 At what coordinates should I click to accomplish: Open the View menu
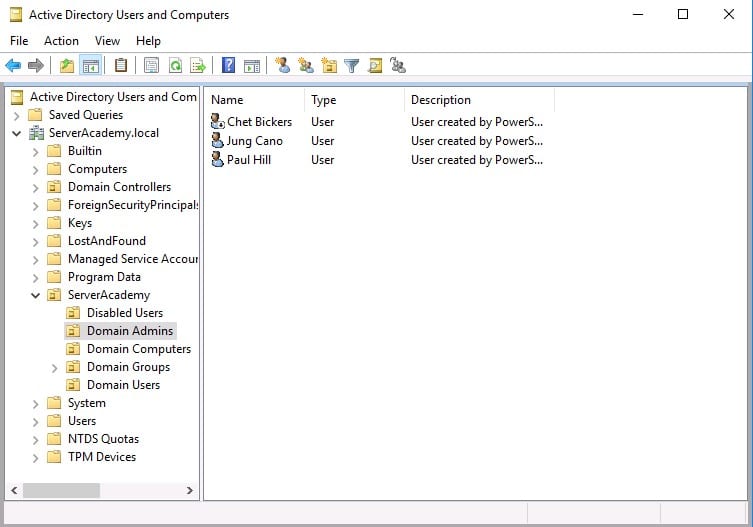click(107, 41)
